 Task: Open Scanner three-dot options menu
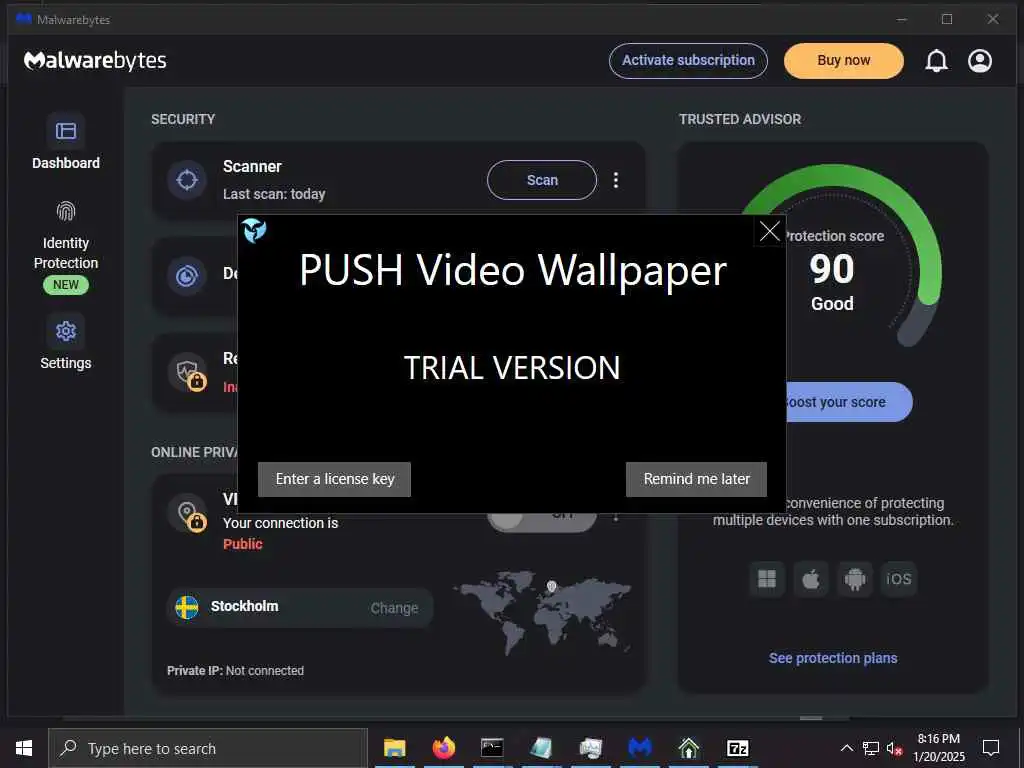(x=615, y=180)
